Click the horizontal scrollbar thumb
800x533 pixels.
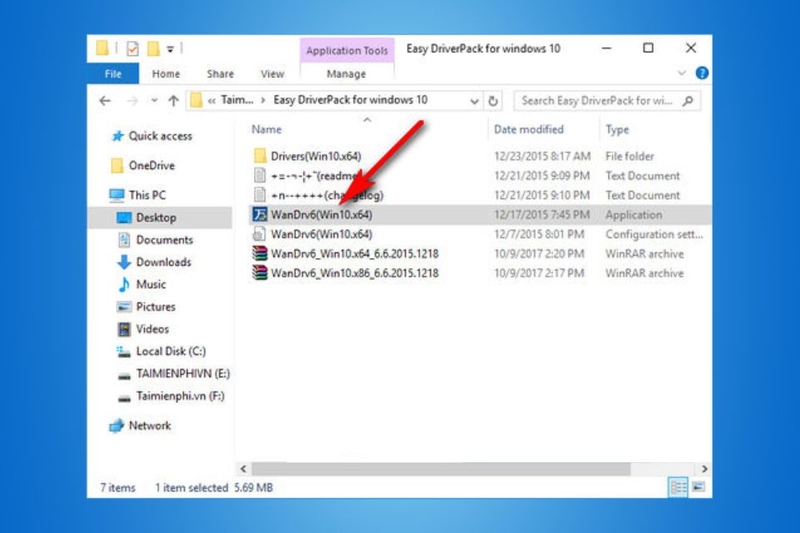click(441, 469)
